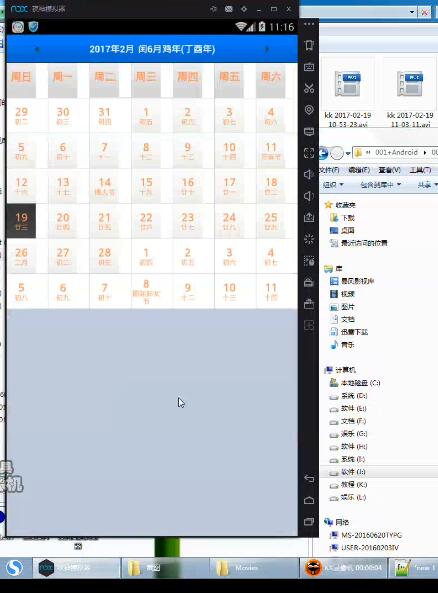Select date 14 in the calendar

click(104, 186)
